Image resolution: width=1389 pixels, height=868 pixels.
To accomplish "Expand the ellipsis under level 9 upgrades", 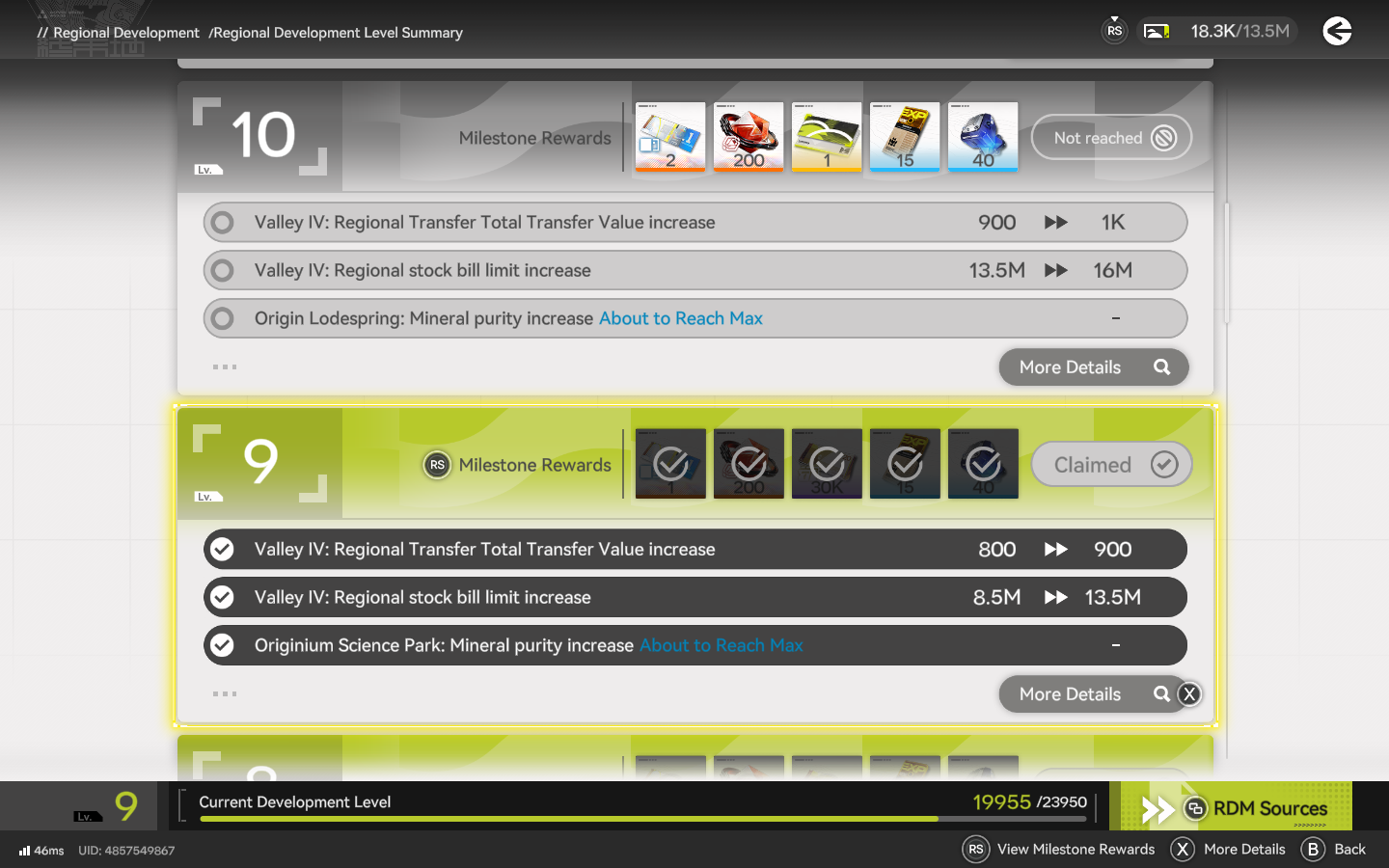I will (225, 693).
